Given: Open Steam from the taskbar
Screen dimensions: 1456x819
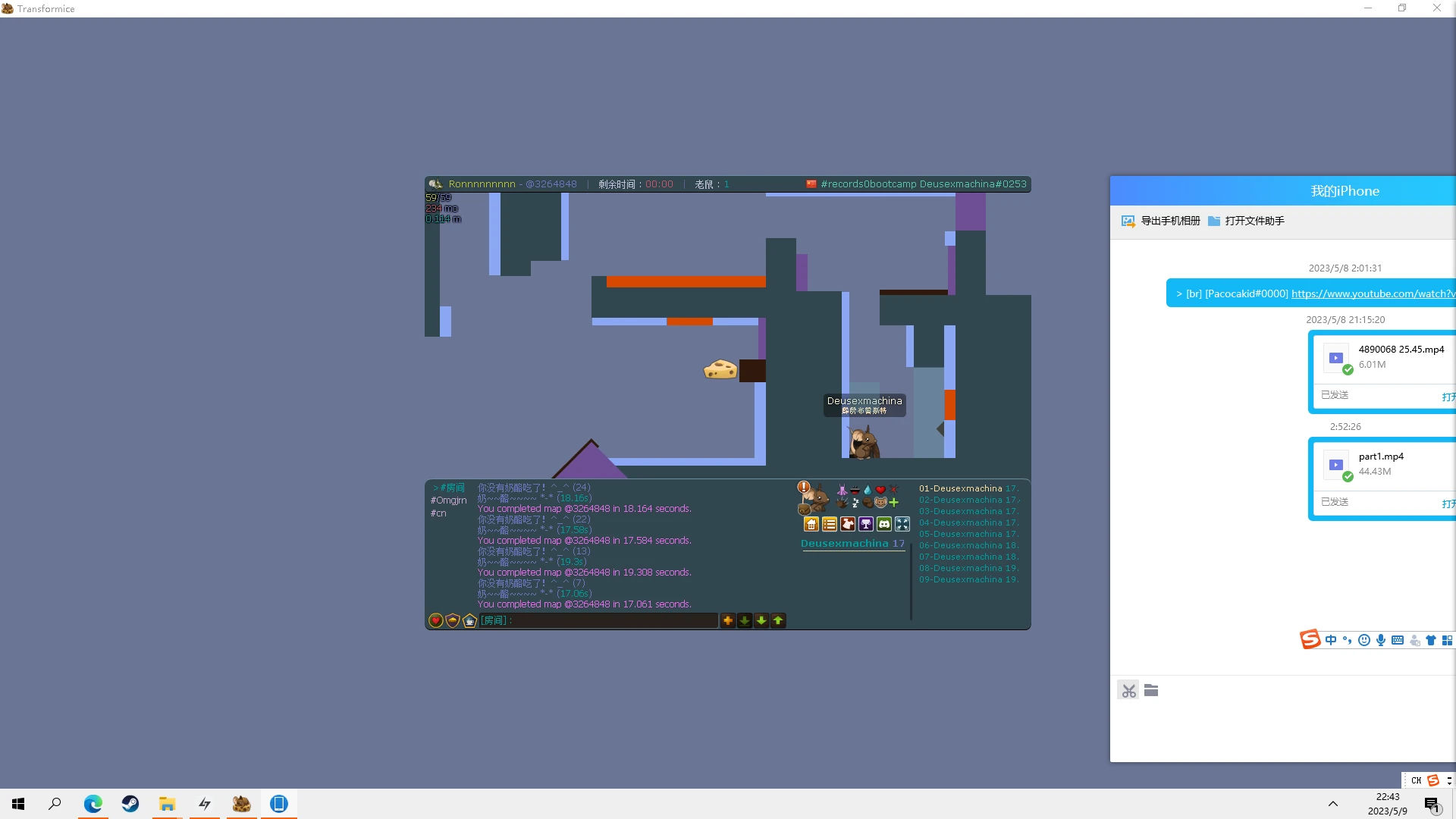Looking at the screenshot, I should click(x=130, y=804).
